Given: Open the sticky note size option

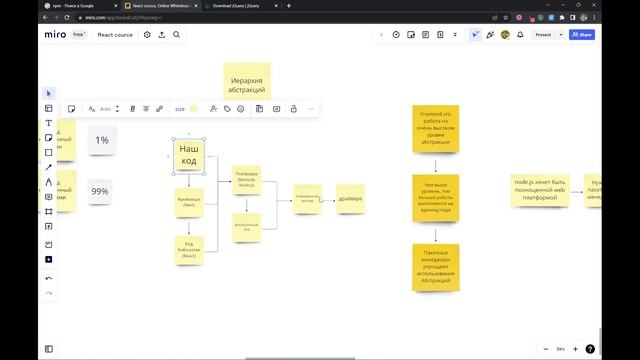Looking at the screenshot, I should [x=180, y=109].
